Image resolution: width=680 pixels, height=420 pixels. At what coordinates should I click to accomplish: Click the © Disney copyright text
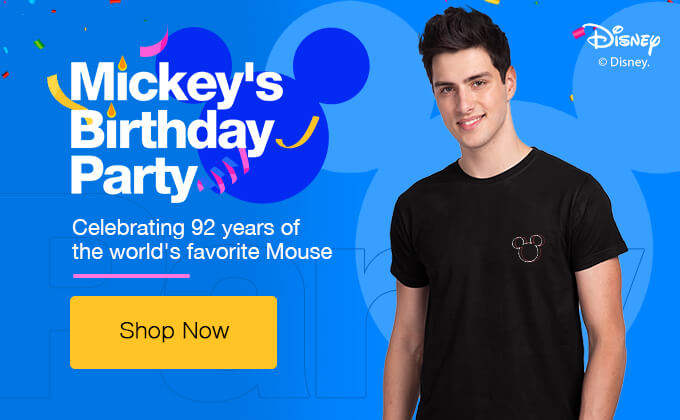[624, 62]
